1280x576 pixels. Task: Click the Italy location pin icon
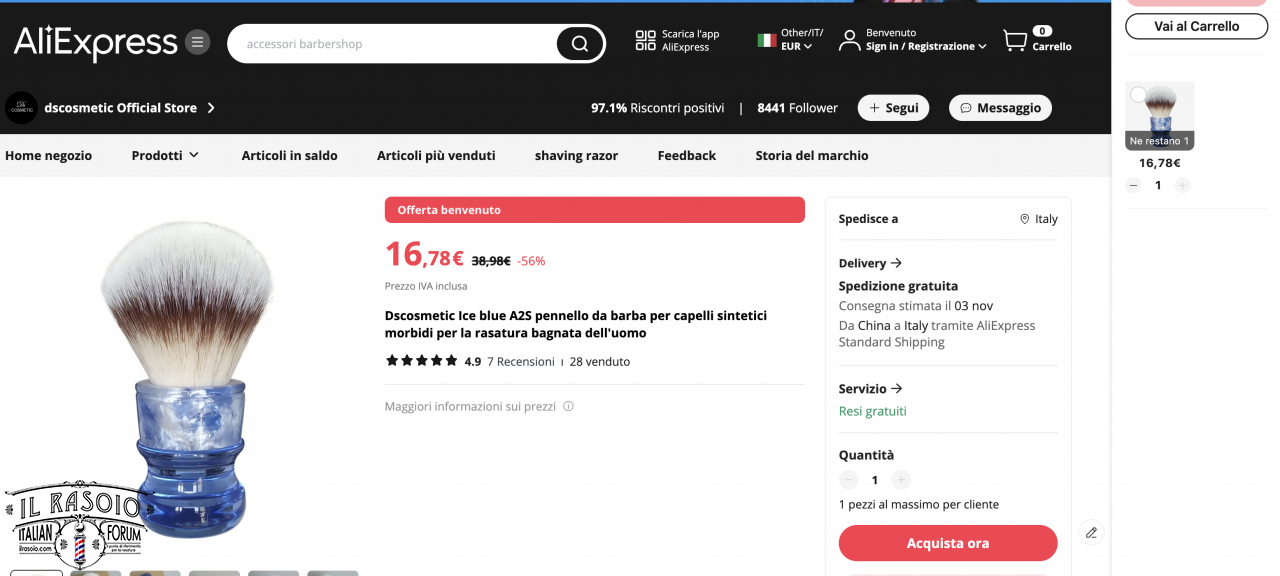1024,219
